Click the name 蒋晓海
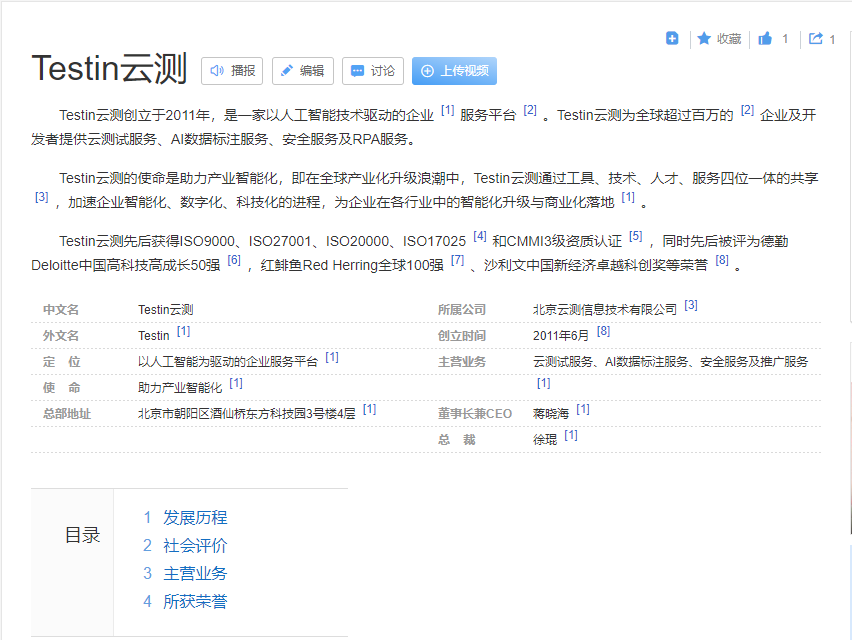This screenshot has height=640, width=852. click(550, 414)
